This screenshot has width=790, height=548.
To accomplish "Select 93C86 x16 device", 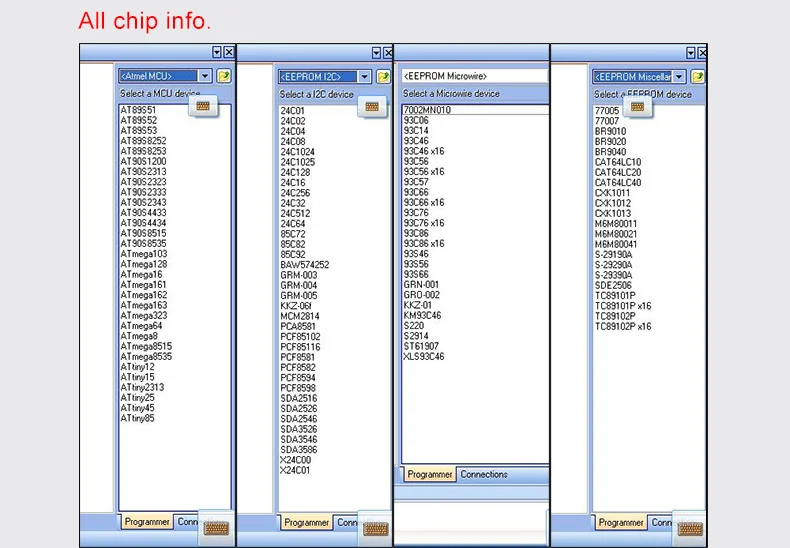I will point(424,243).
